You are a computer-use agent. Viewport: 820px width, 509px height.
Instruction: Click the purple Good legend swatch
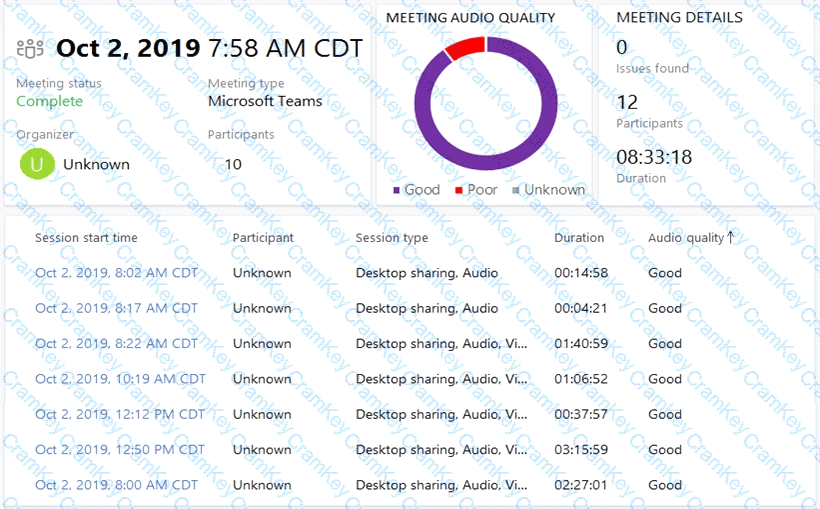click(x=397, y=190)
